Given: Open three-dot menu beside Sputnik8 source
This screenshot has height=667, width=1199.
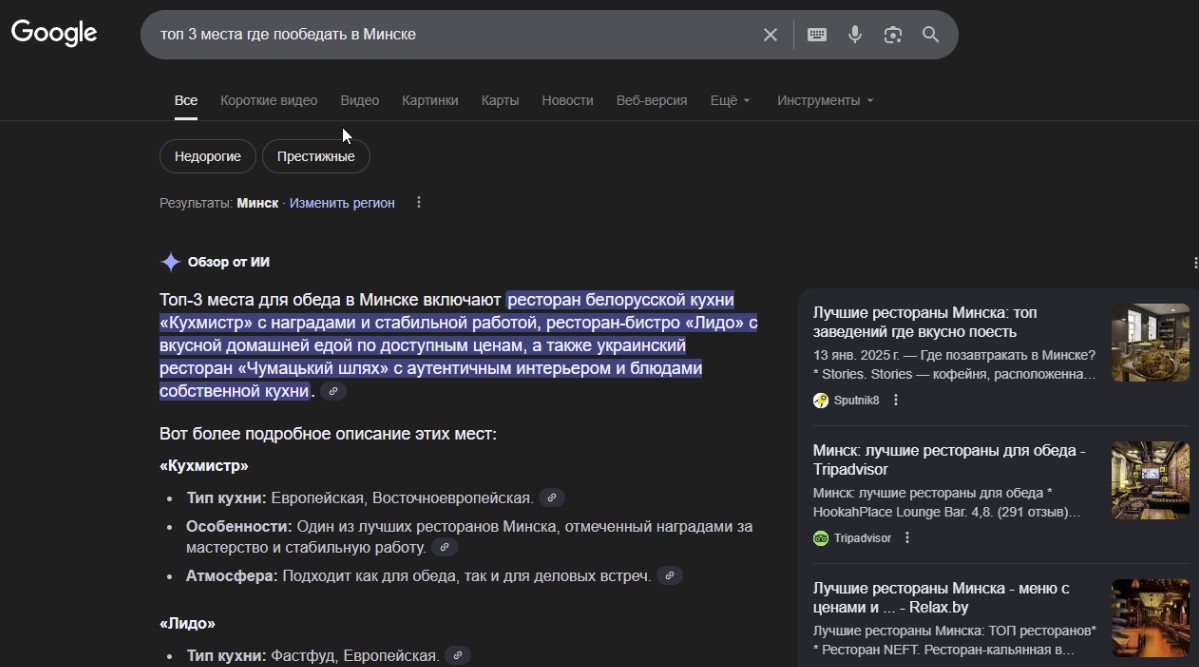Looking at the screenshot, I should 896,400.
